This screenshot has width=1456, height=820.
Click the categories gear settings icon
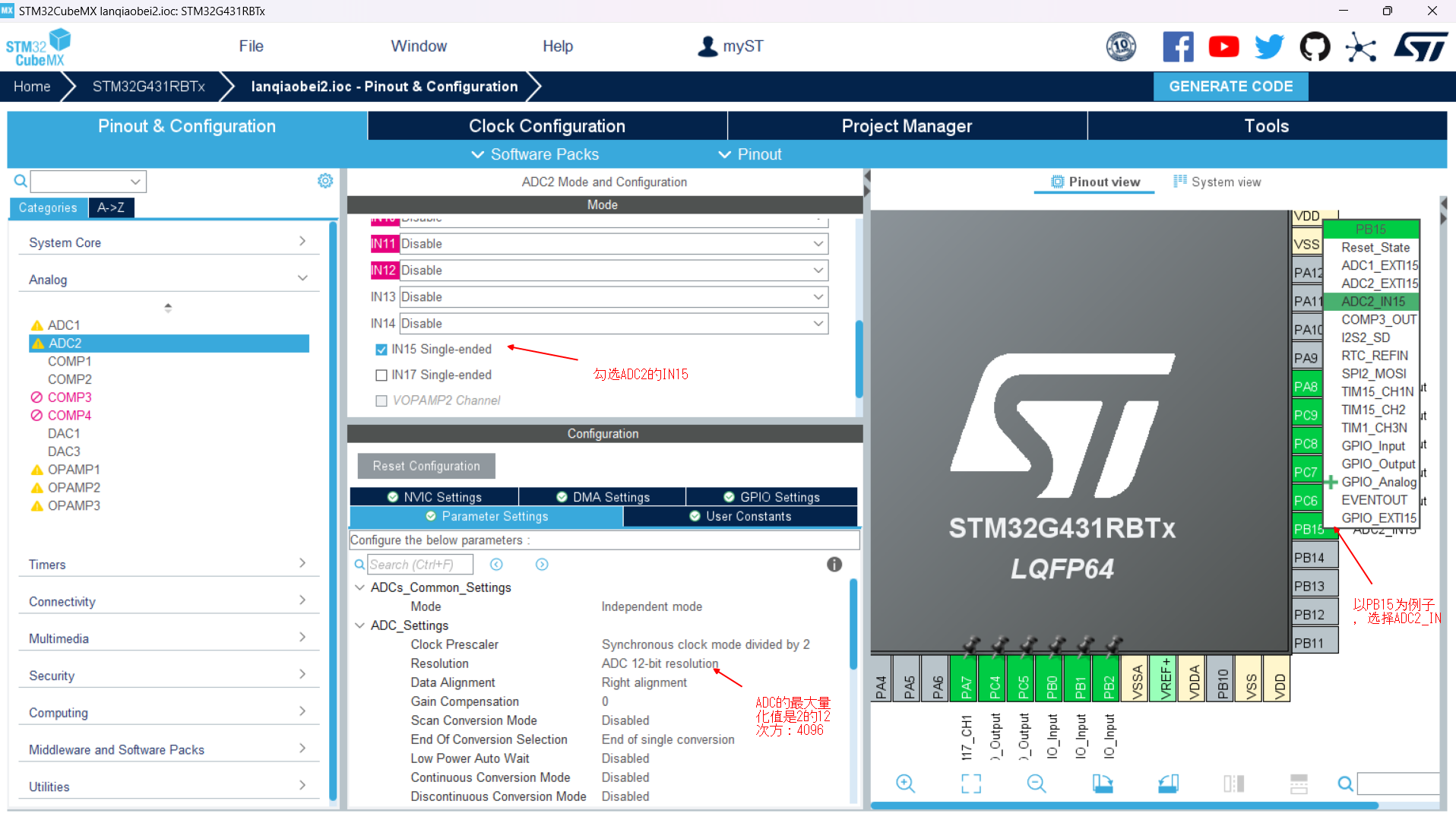point(325,181)
